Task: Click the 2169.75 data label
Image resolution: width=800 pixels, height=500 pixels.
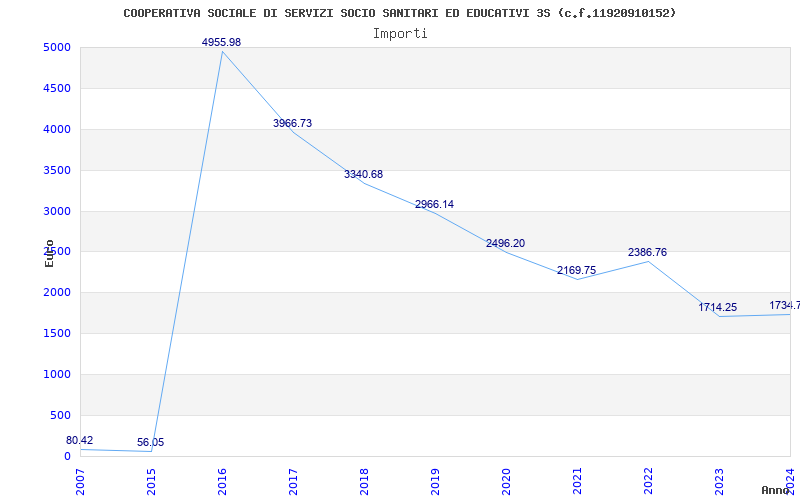Action: 576,270
